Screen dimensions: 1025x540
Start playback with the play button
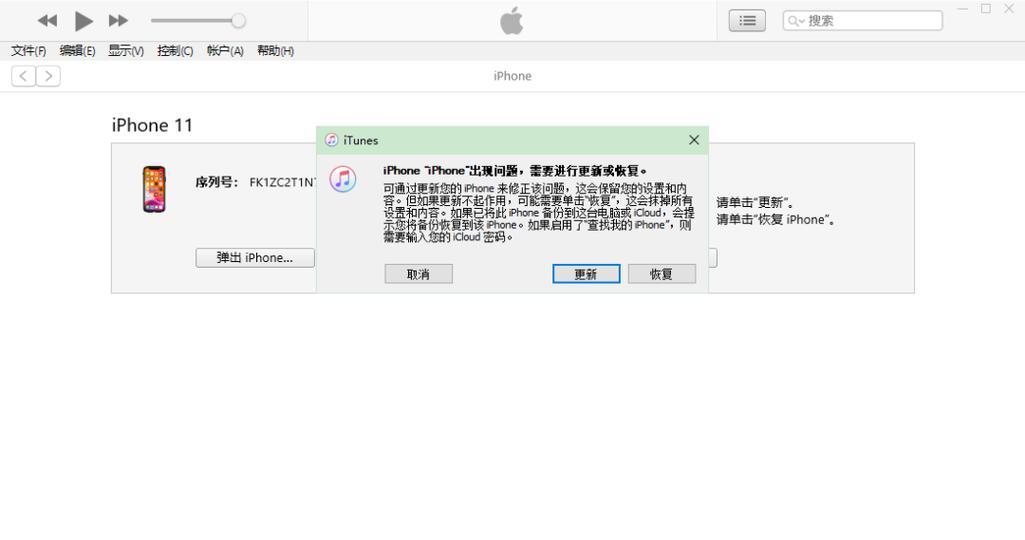(x=83, y=21)
